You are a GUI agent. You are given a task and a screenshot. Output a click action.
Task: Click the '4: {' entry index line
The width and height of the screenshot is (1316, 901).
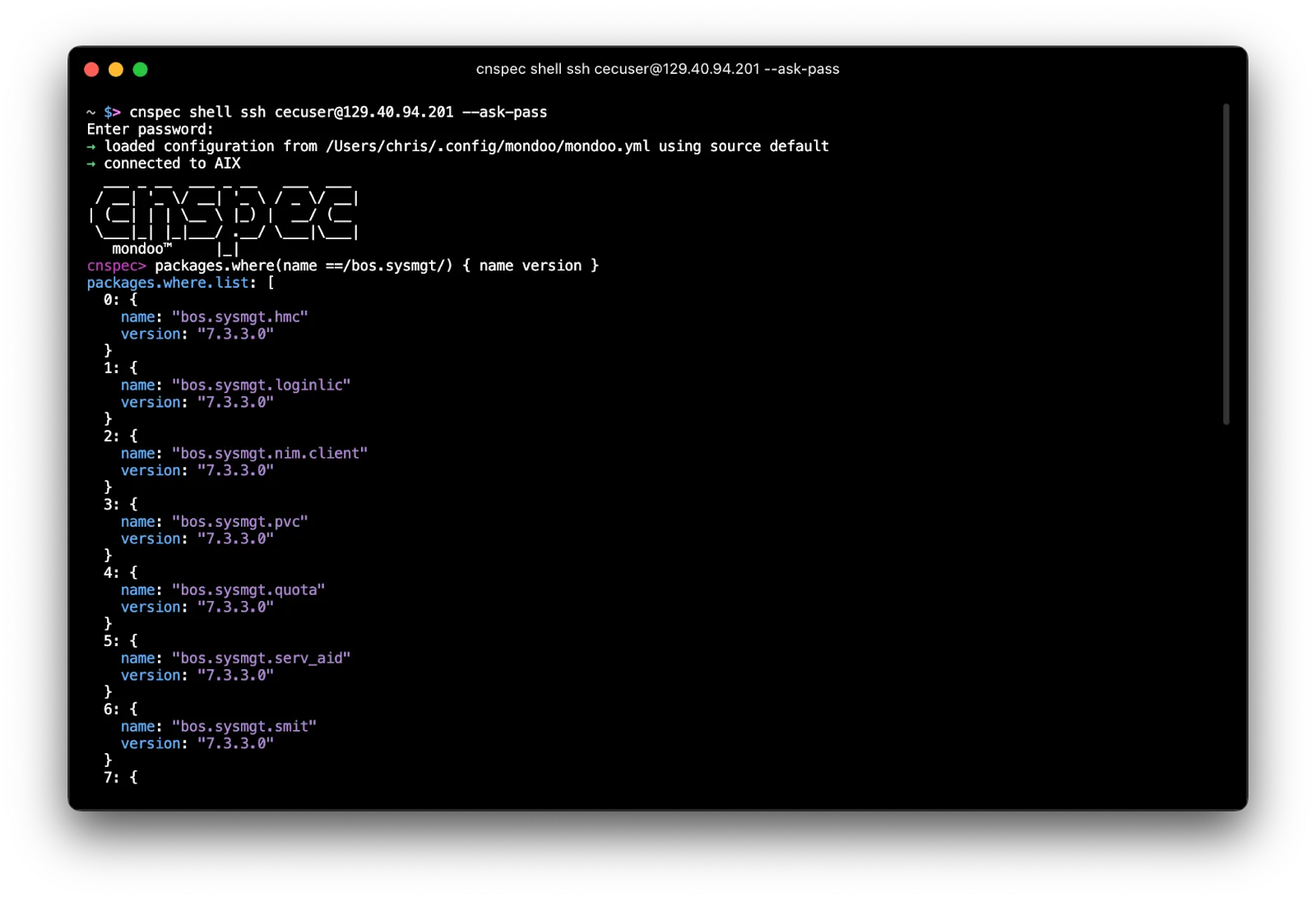click(x=121, y=573)
